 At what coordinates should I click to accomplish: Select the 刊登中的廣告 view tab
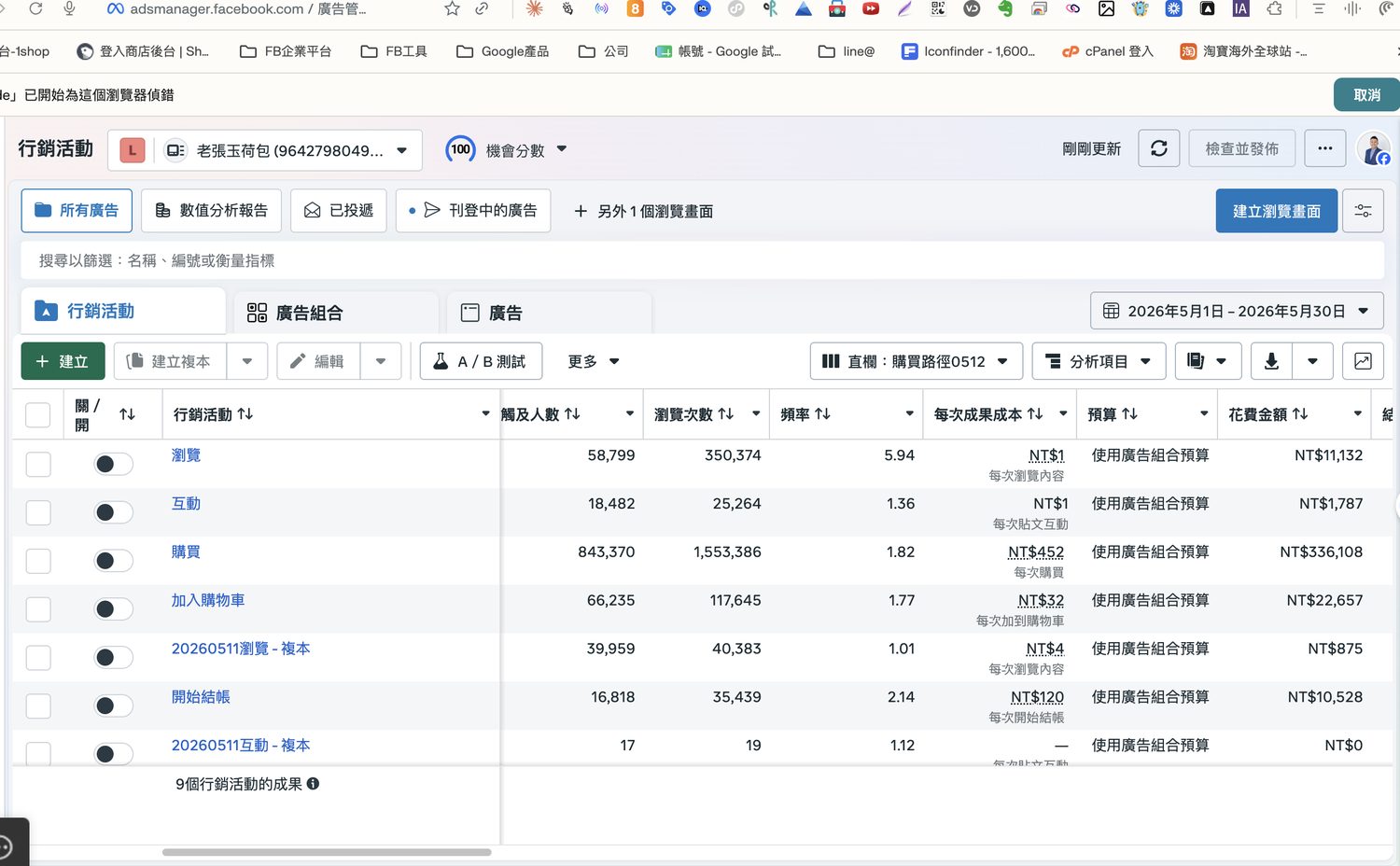point(473,211)
